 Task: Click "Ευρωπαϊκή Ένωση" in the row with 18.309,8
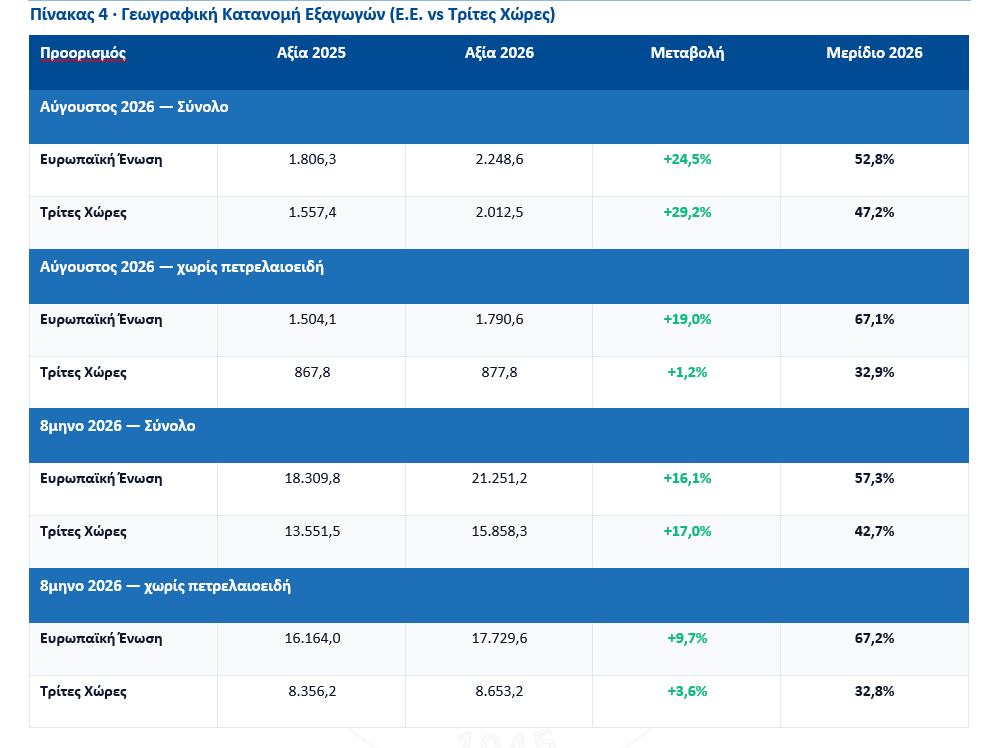101,479
